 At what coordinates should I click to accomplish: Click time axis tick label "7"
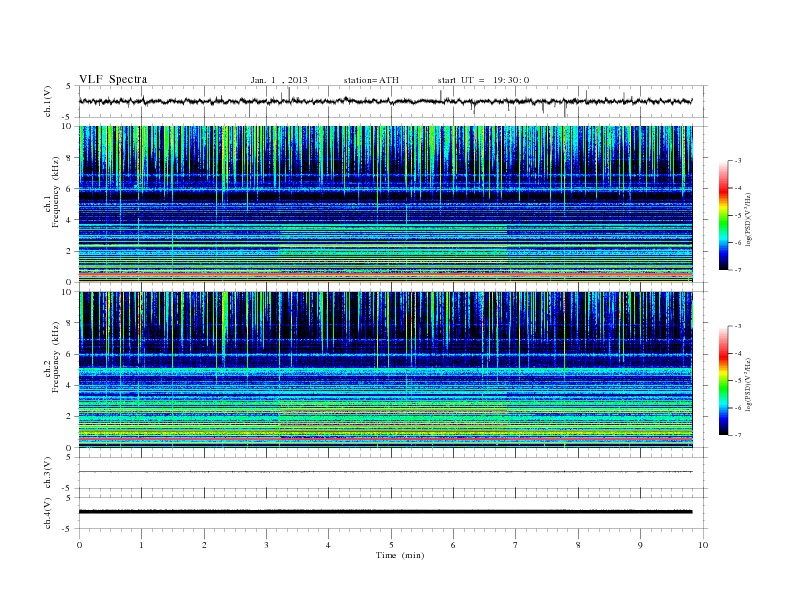pyautogui.click(x=516, y=545)
